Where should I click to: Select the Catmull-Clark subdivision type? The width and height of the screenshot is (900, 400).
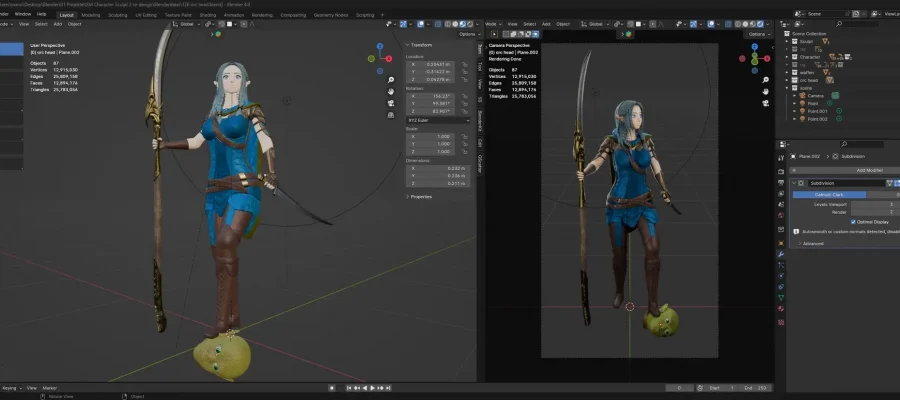tap(829, 195)
